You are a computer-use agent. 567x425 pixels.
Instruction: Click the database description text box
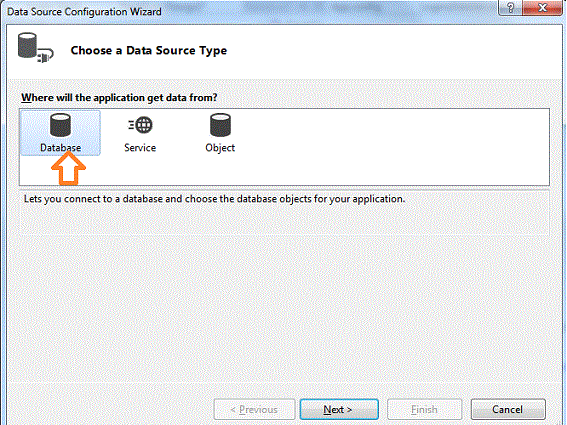coord(284,213)
